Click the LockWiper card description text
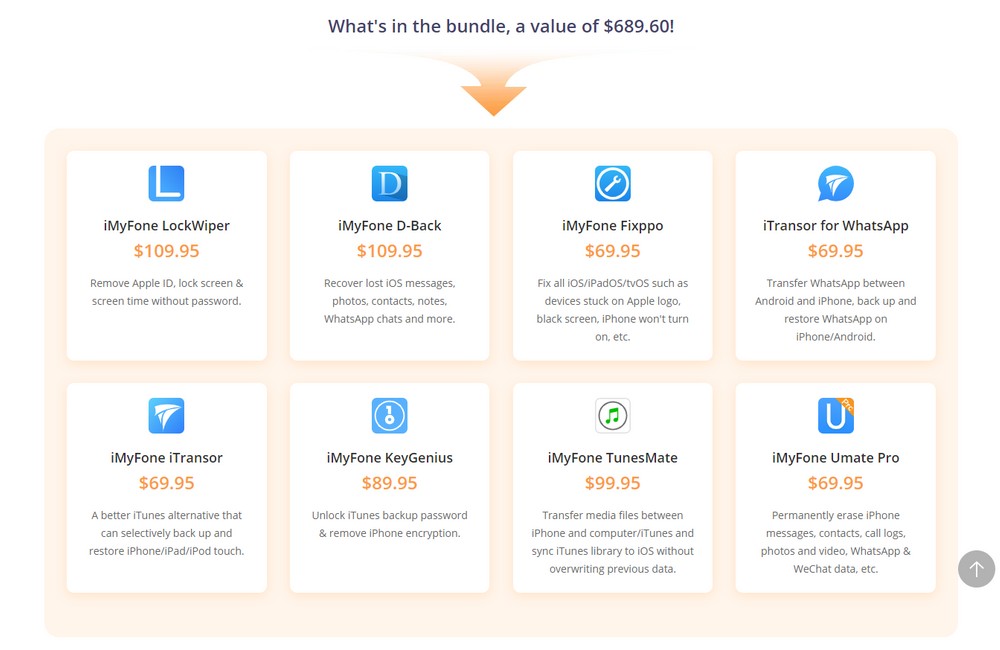The height and width of the screenshot is (650, 1000). click(x=166, y=292)
